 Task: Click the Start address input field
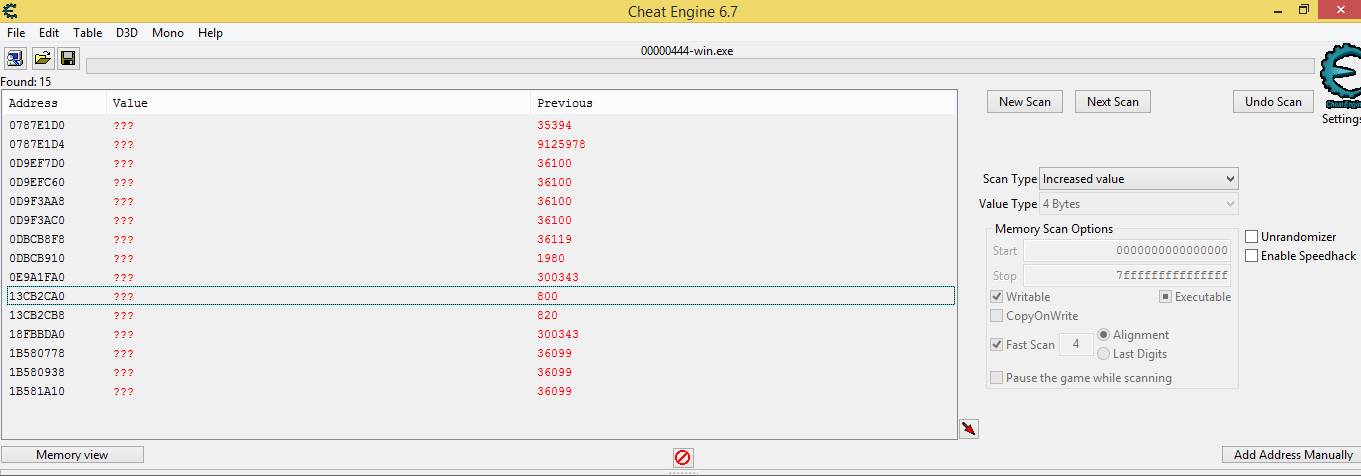point(1127,250)
